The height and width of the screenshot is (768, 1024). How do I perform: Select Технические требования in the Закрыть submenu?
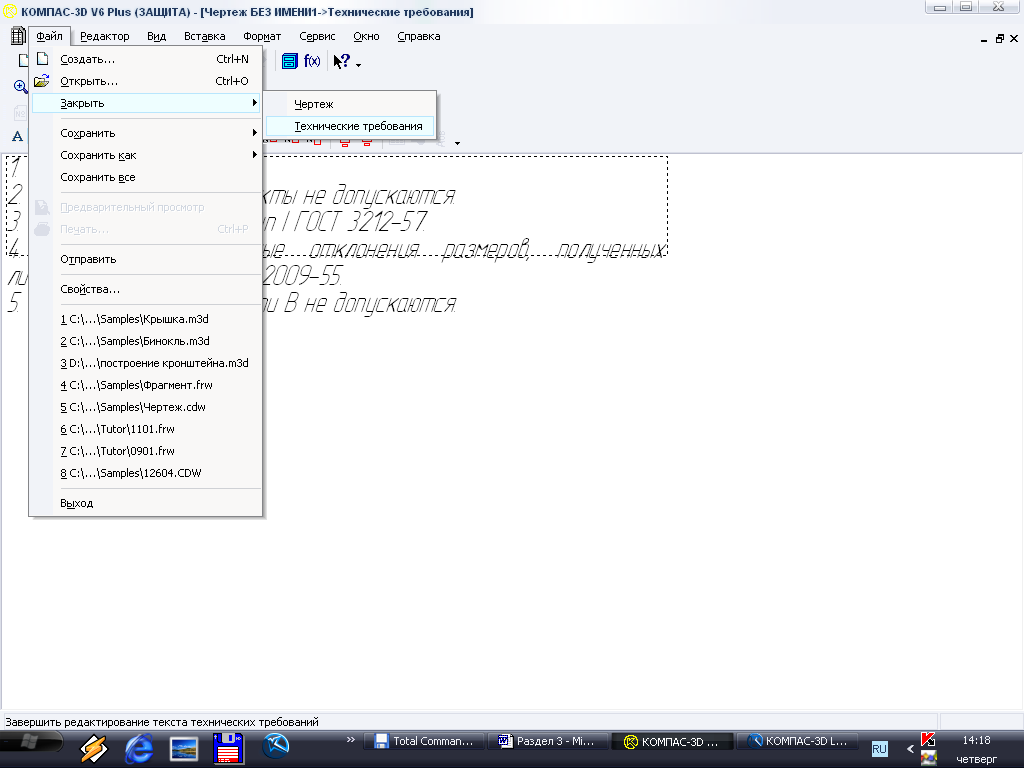(351, 126)
